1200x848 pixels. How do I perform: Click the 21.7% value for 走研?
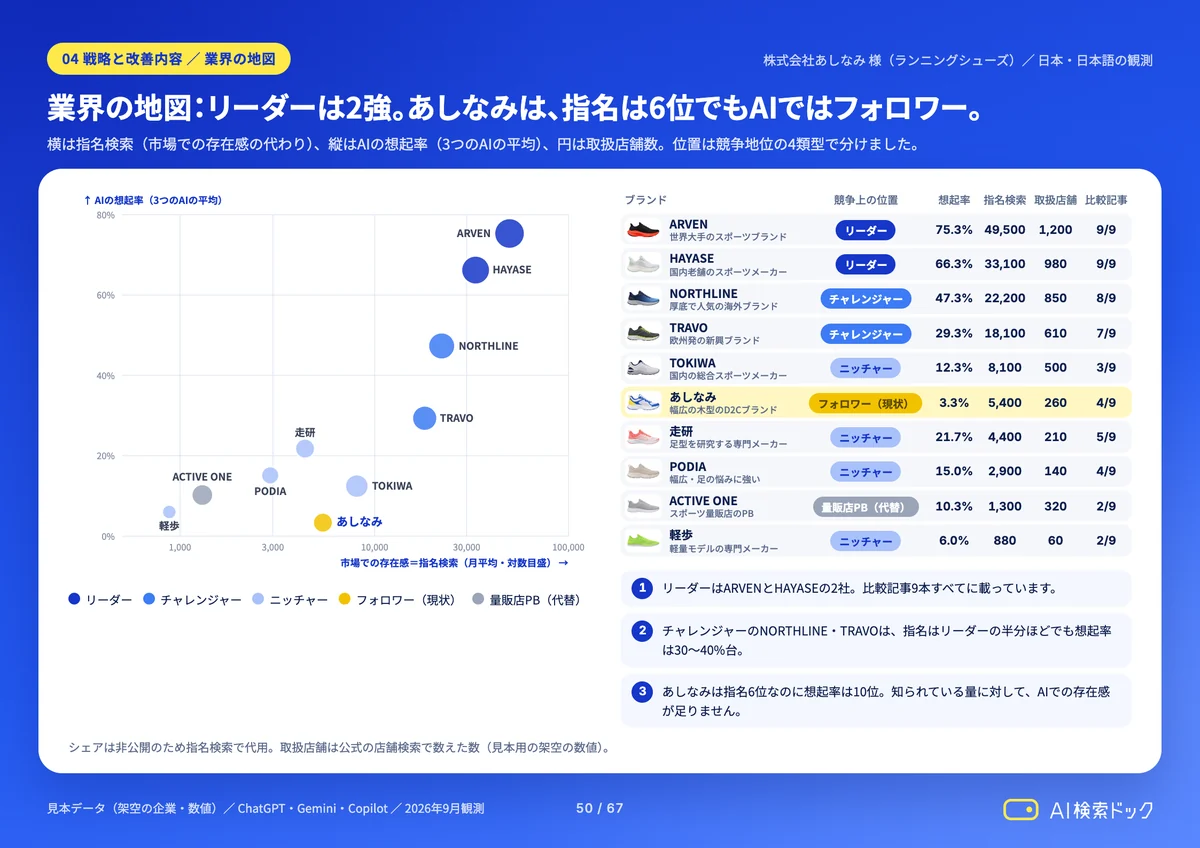954,436
